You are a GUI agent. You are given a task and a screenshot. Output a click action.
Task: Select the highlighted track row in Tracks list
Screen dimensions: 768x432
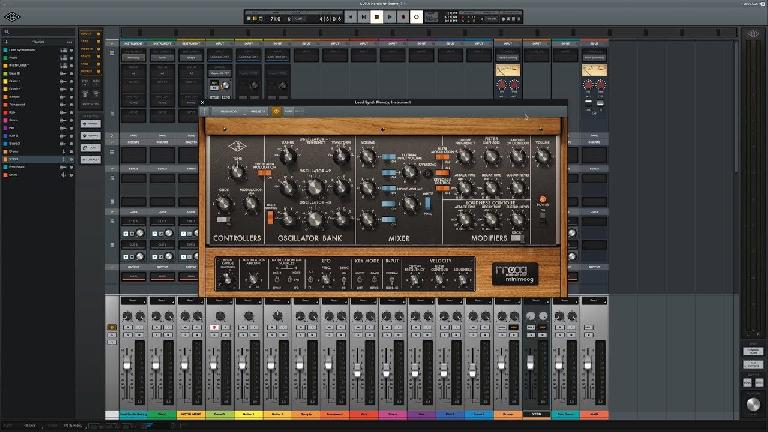(x=38, y=159)
